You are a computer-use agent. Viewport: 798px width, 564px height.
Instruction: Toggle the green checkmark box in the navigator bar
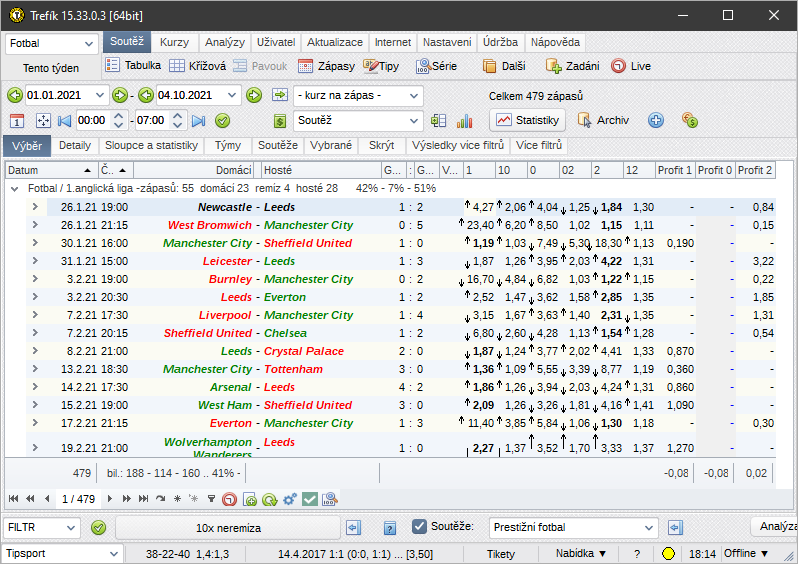pyautogui.click(x=309, y=499)
